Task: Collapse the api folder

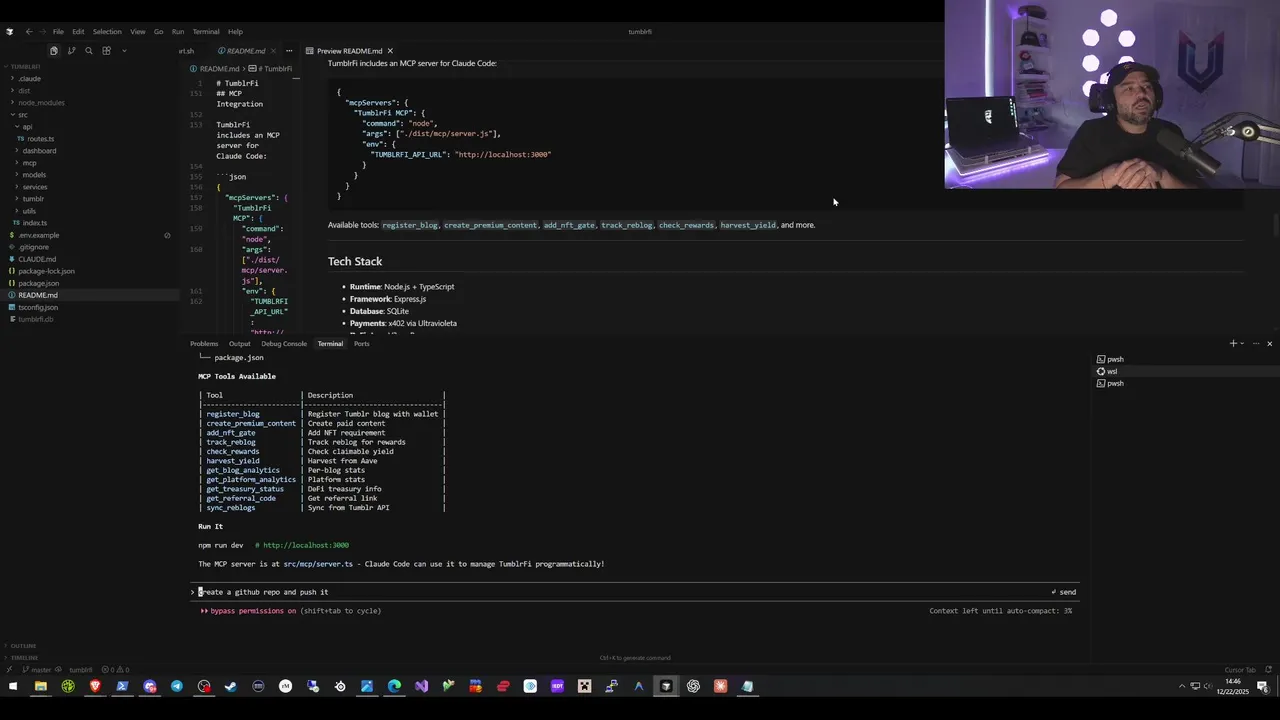Action: click(27, 127)
